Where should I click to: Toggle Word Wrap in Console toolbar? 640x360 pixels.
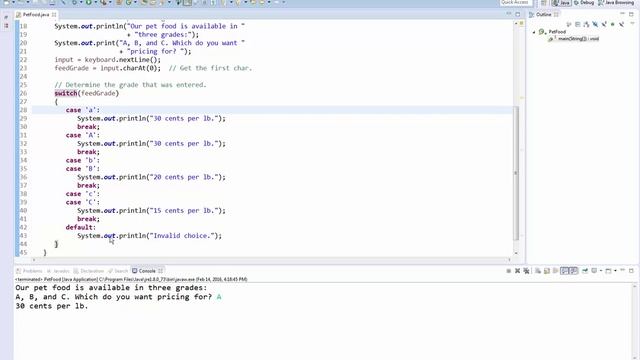click(556, 271)
